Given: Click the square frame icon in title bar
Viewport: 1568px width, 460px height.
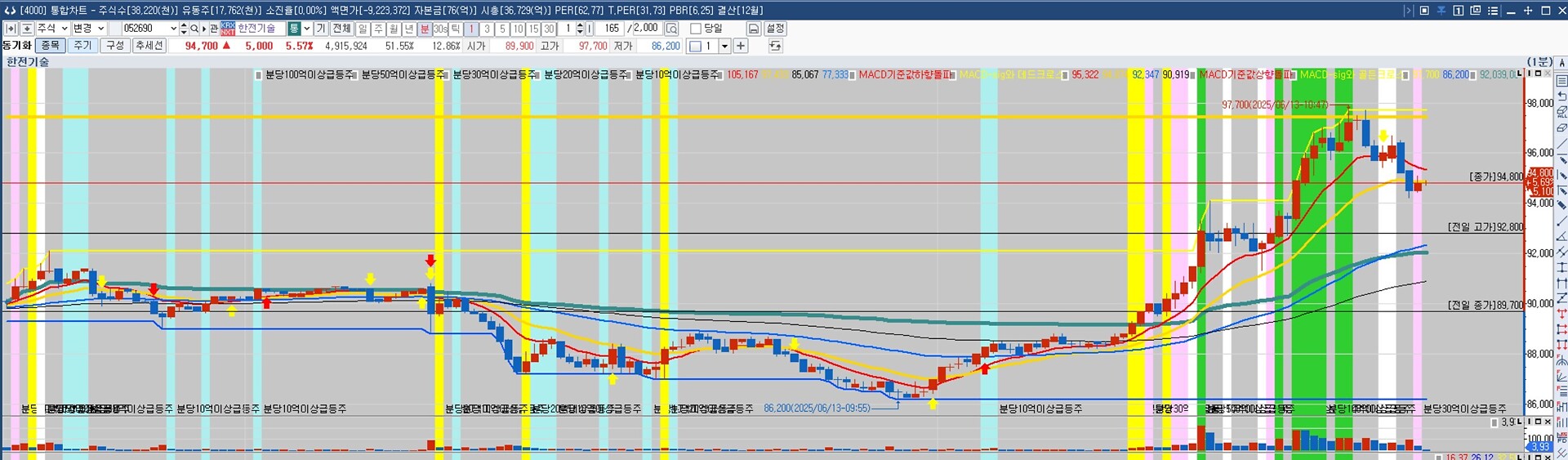Looking at the screenshot, I should [1424, 11].
